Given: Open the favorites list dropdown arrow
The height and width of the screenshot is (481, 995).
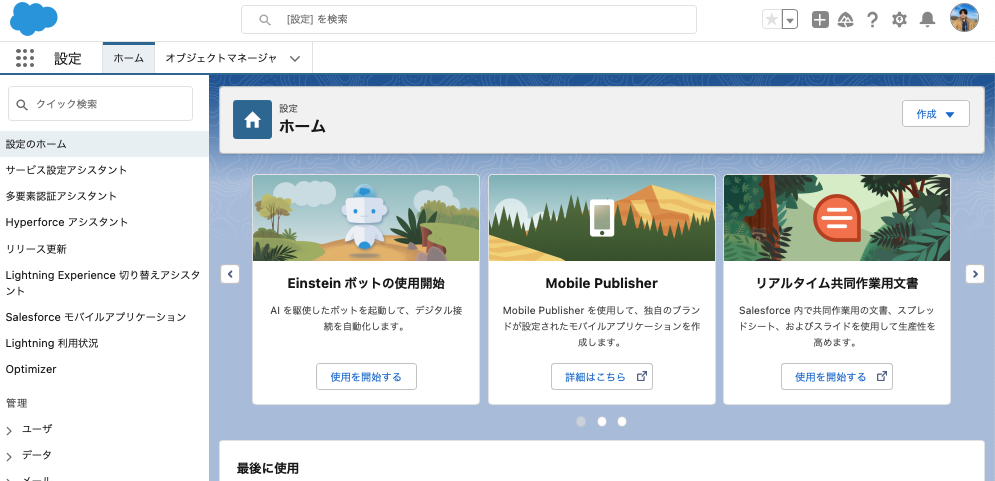Looking at the screenshot, I should [790, 20].
